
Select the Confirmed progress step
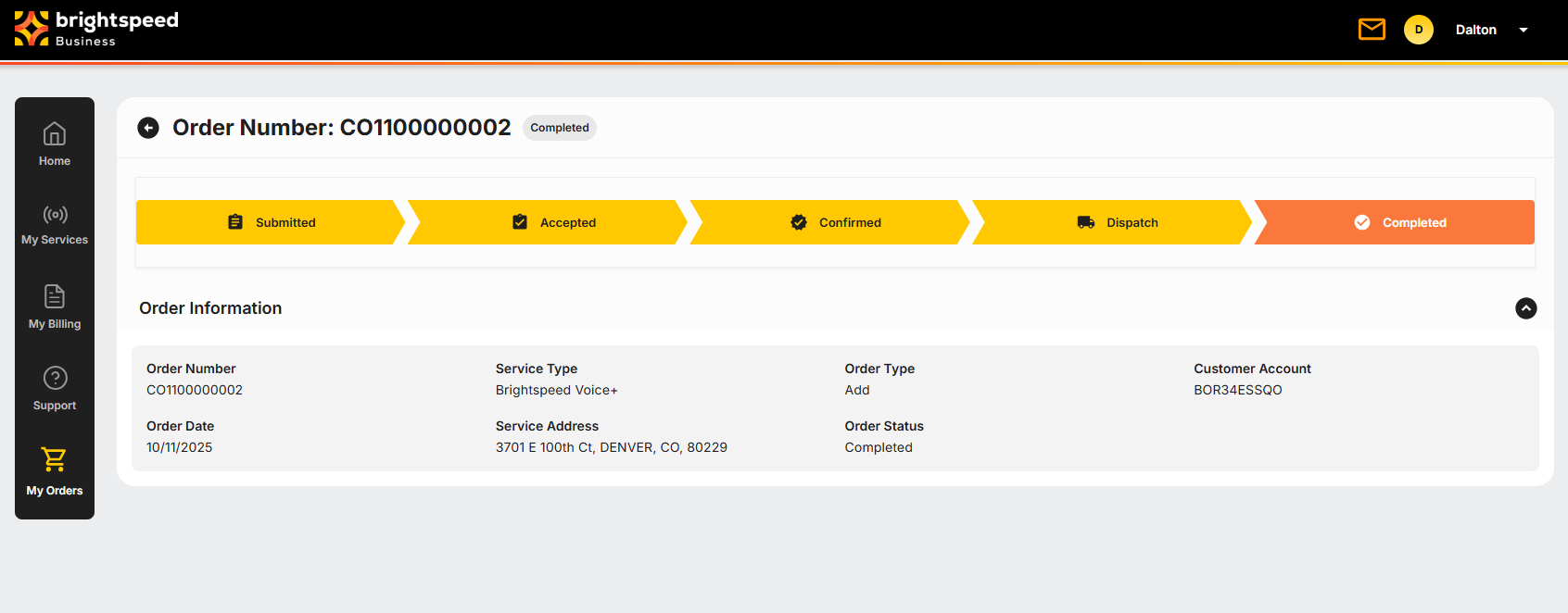(x=835, y=222)
